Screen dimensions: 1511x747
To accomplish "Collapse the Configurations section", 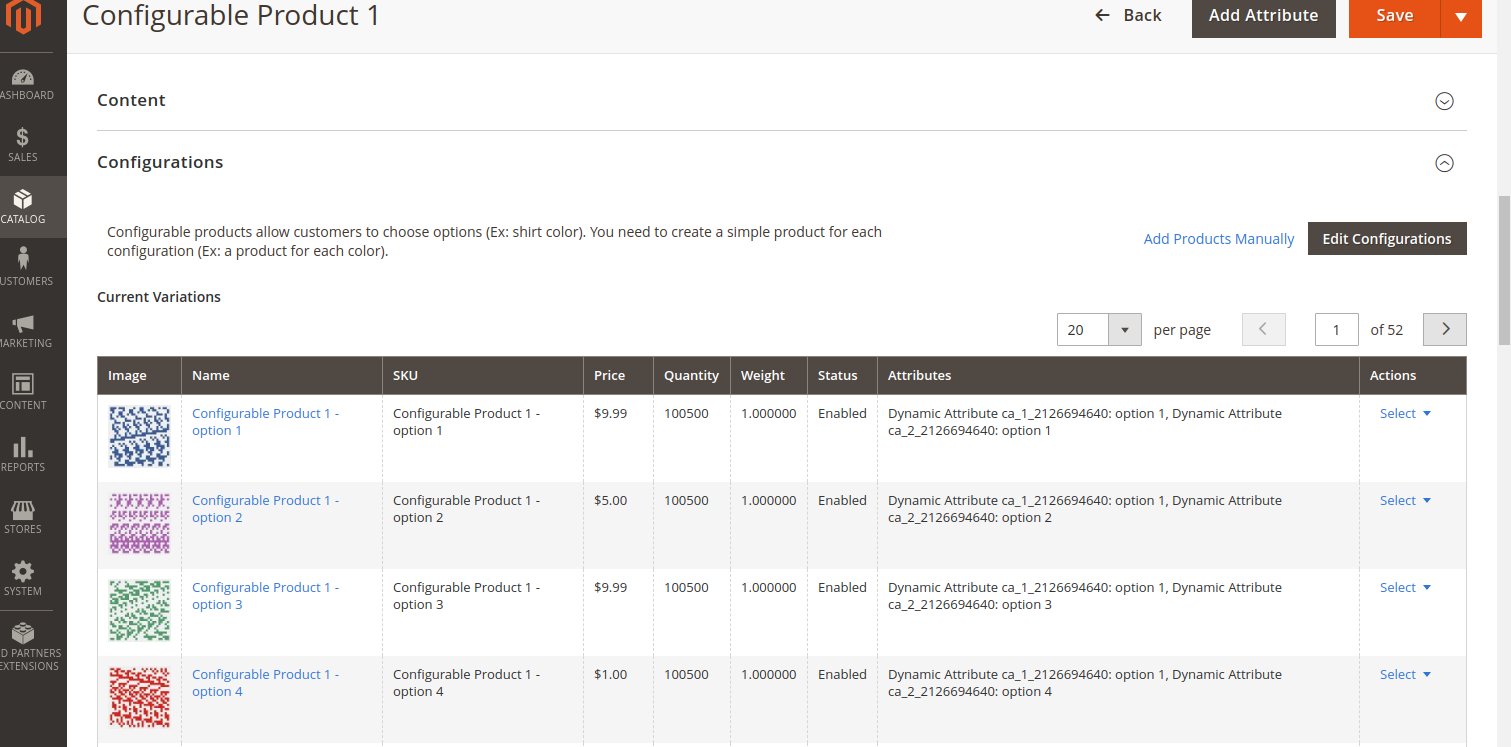I will point(1444,162).
